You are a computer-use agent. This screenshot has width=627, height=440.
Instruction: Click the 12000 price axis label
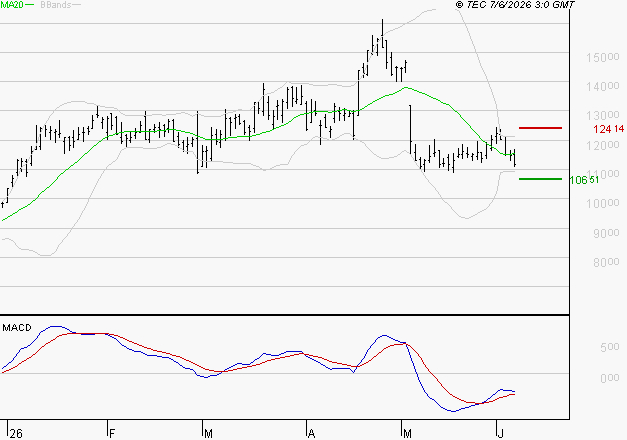tap(603, 145)
